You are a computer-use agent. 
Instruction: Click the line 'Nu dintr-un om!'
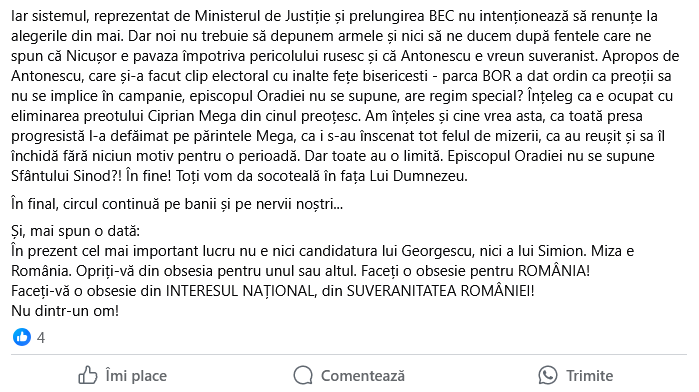click(65, 311)
